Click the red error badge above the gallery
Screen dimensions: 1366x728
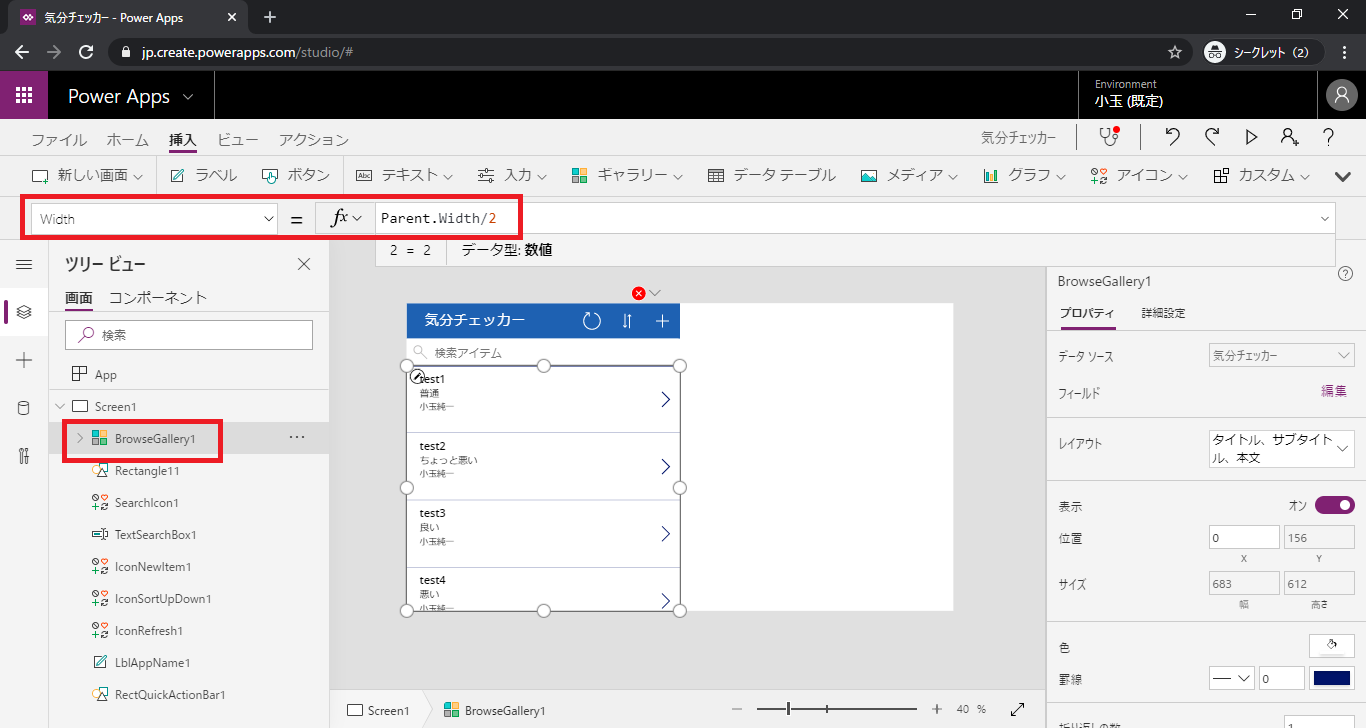coord(639,293)
